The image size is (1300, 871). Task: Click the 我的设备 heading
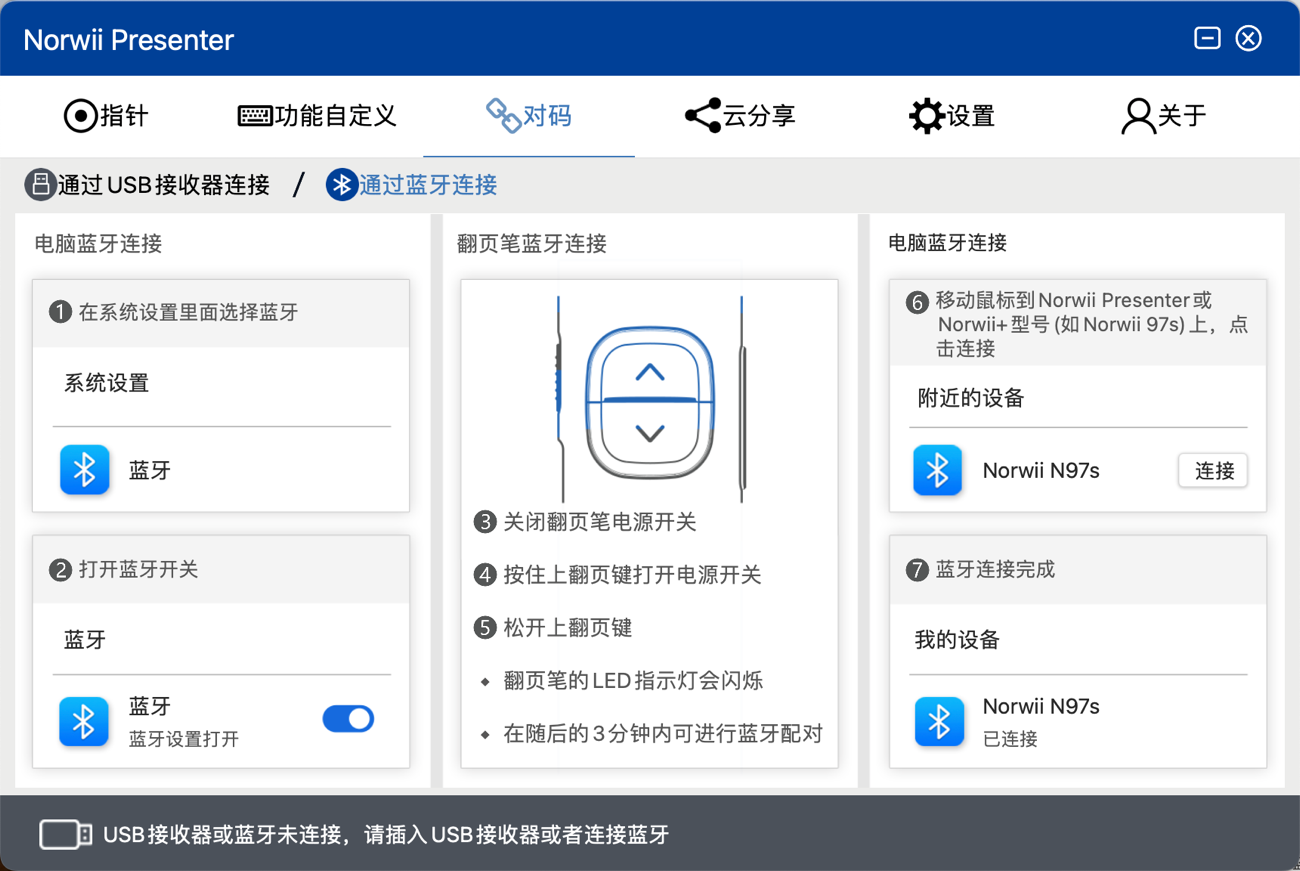point(958,640)
